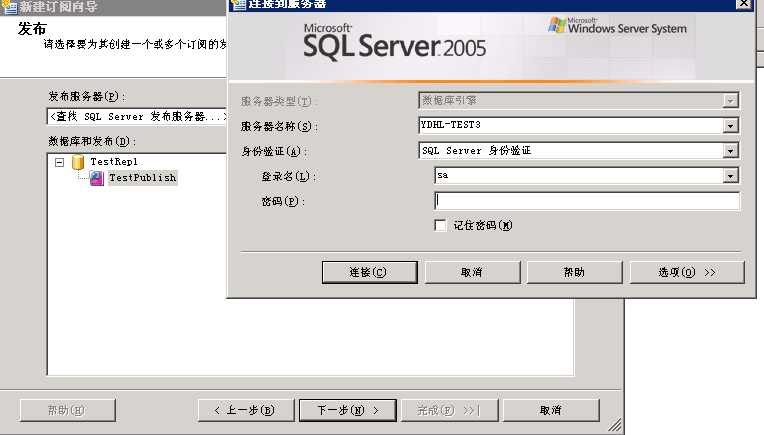Click the SQL Server 身份验证 authentication value
The height and width of the screenshot is (435, 764).
[x=476, y=151]
